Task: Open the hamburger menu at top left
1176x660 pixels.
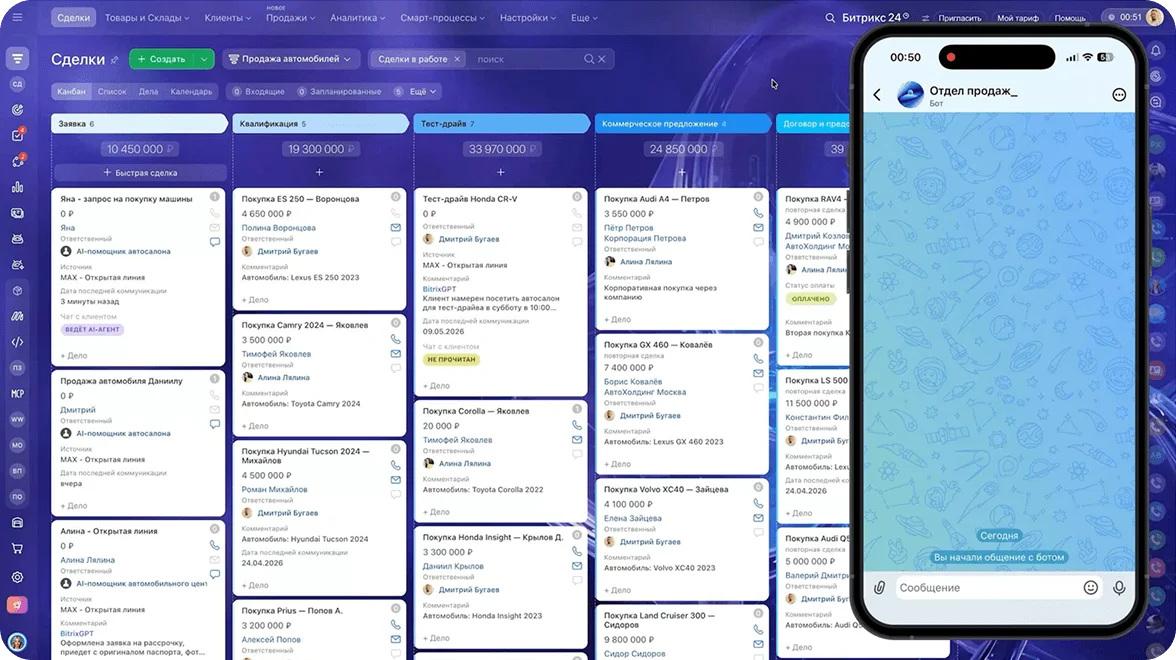Action: [x=17, y=17]
